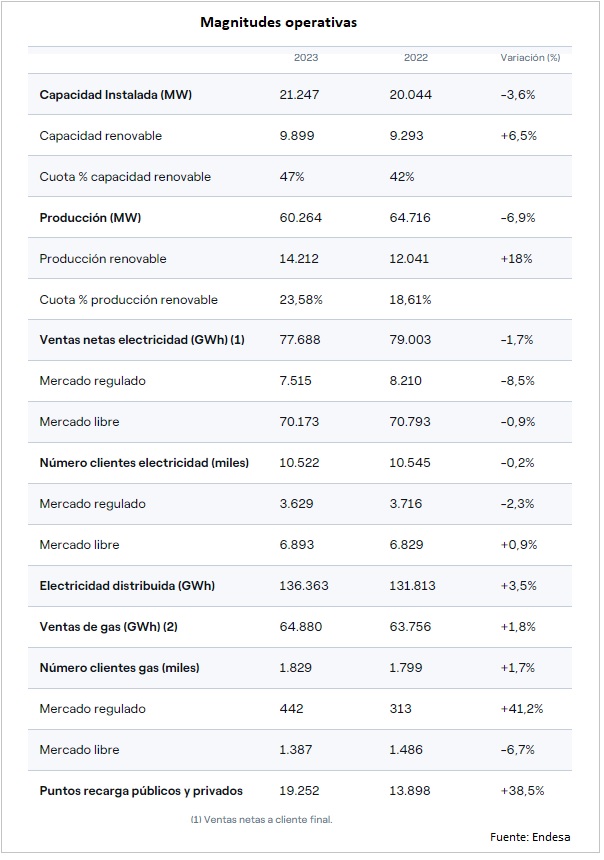Select the +41,2% gas regulated variation

click(521, 709)
